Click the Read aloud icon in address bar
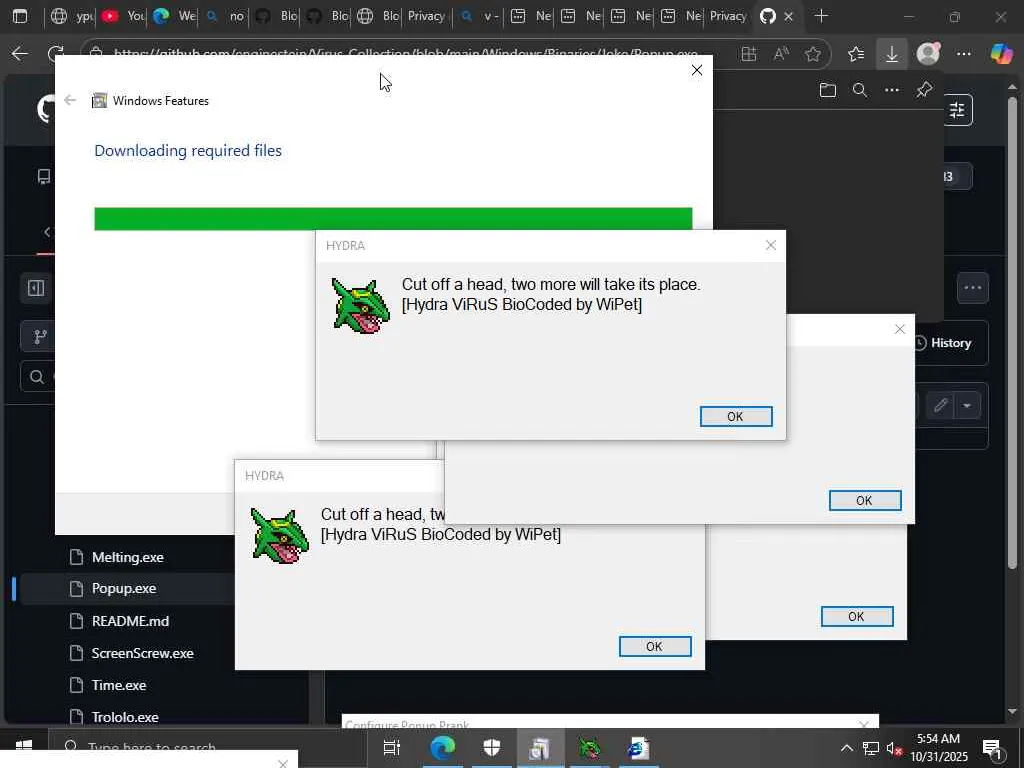Image resolution: width=1024 pixels, height=768 pixels. click(781, 54)
